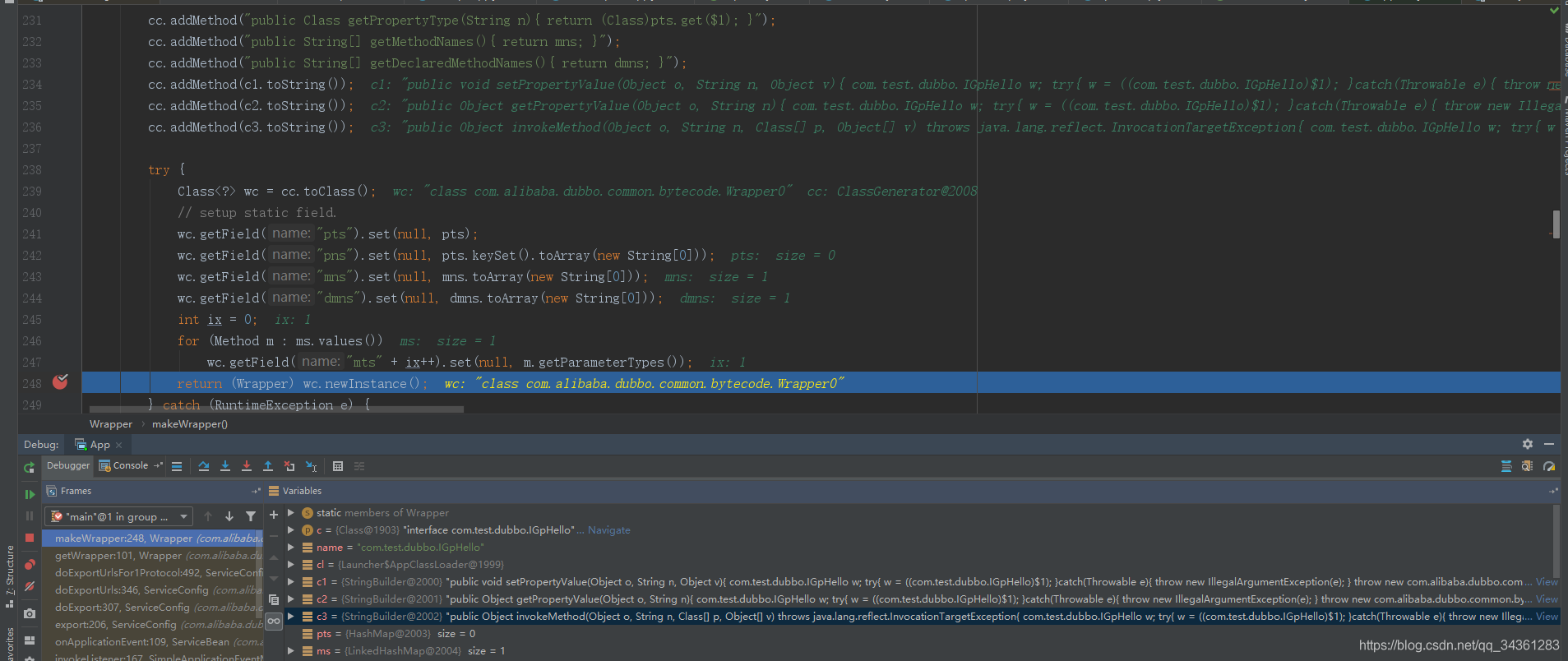The image size is (1568, 661).
Task: View full value of c2
Action: pyautogui.click(x=1547, y=599)
